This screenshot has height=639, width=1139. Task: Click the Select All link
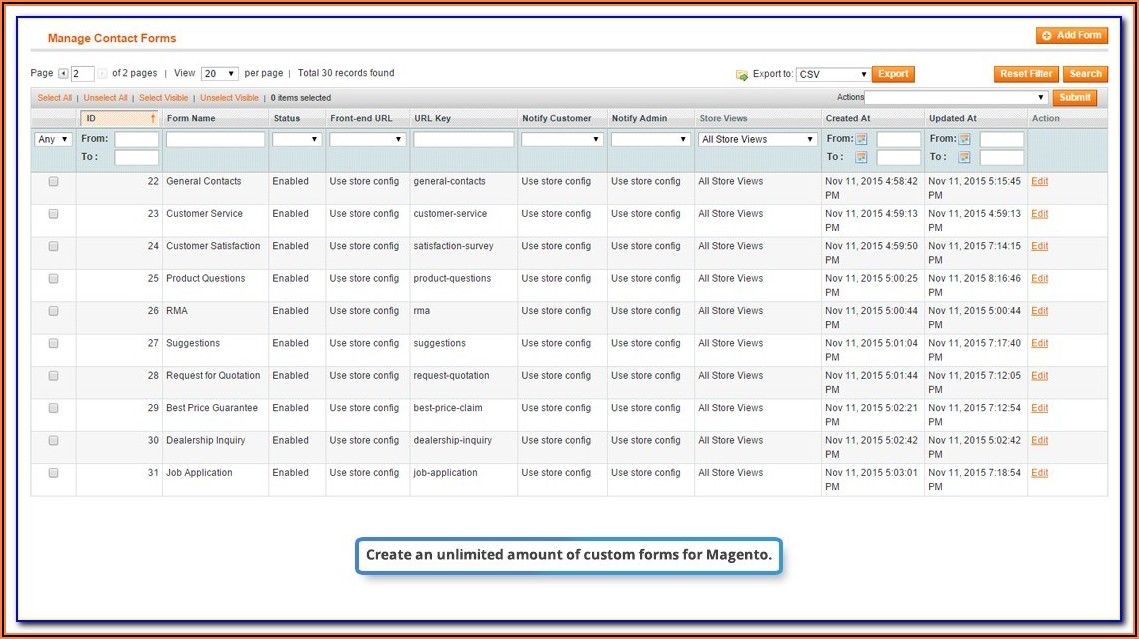point(54,98)
